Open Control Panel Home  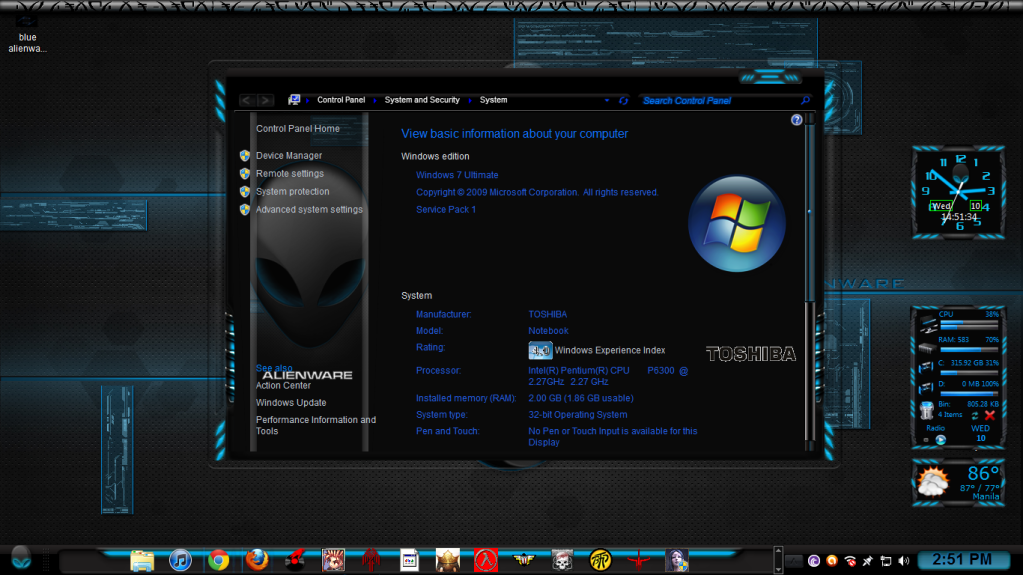pos(298,129)
